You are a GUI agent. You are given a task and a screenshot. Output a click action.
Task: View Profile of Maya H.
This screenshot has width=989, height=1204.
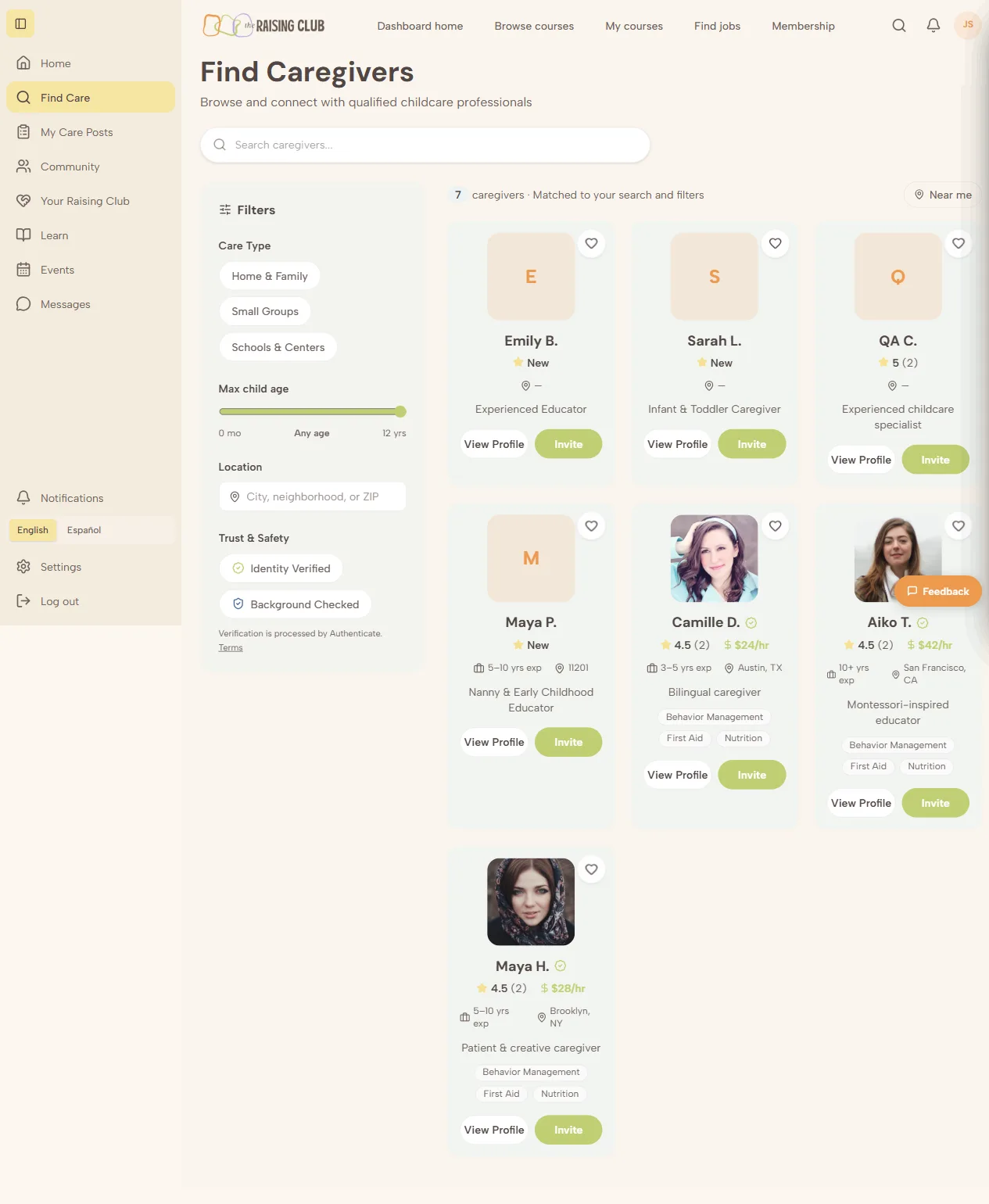[x=494, y=1130]
